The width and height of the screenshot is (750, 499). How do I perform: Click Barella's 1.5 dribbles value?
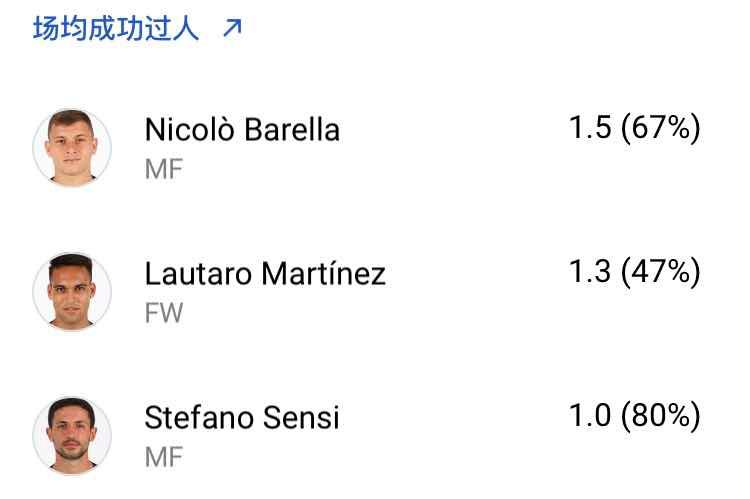point(590,128)
